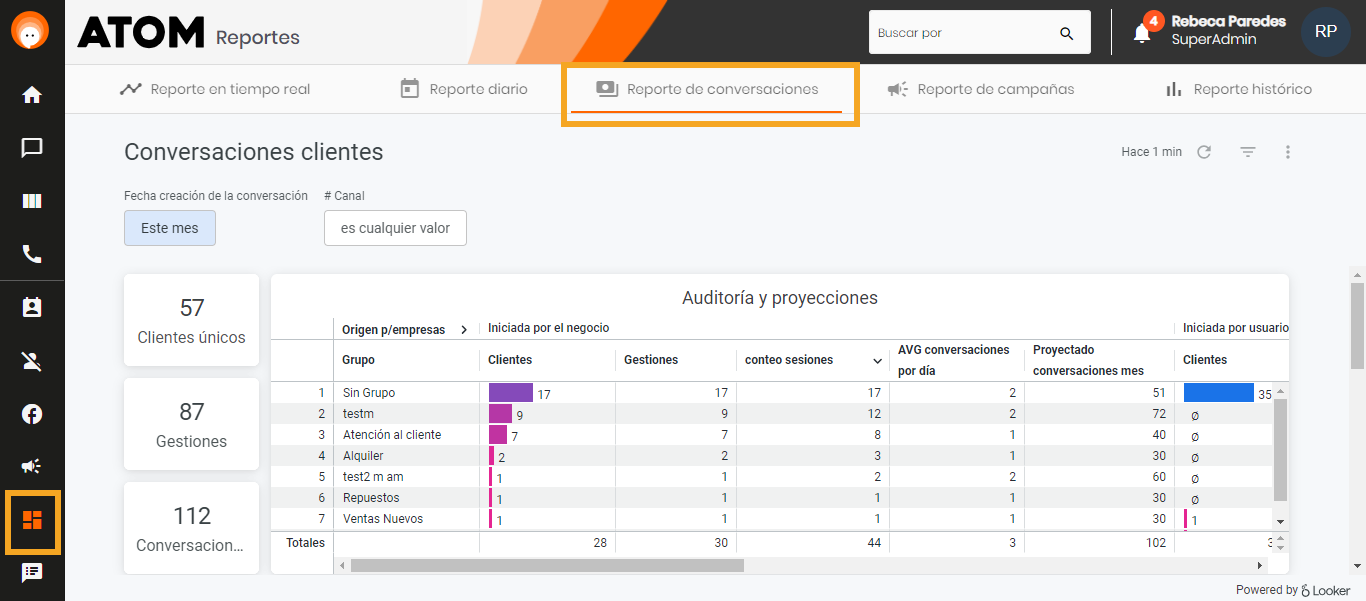Switch to Reporte de campañas tab
The image size is (1366, 601).
pos(981,89)
